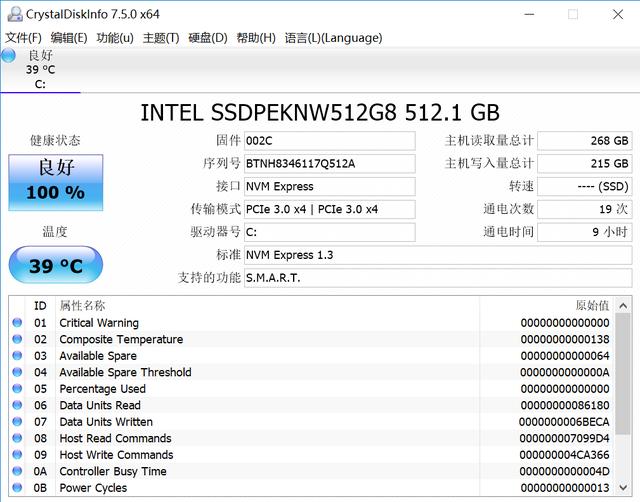
Task: Click the power on count 19 次
Action: coord(584,209)
